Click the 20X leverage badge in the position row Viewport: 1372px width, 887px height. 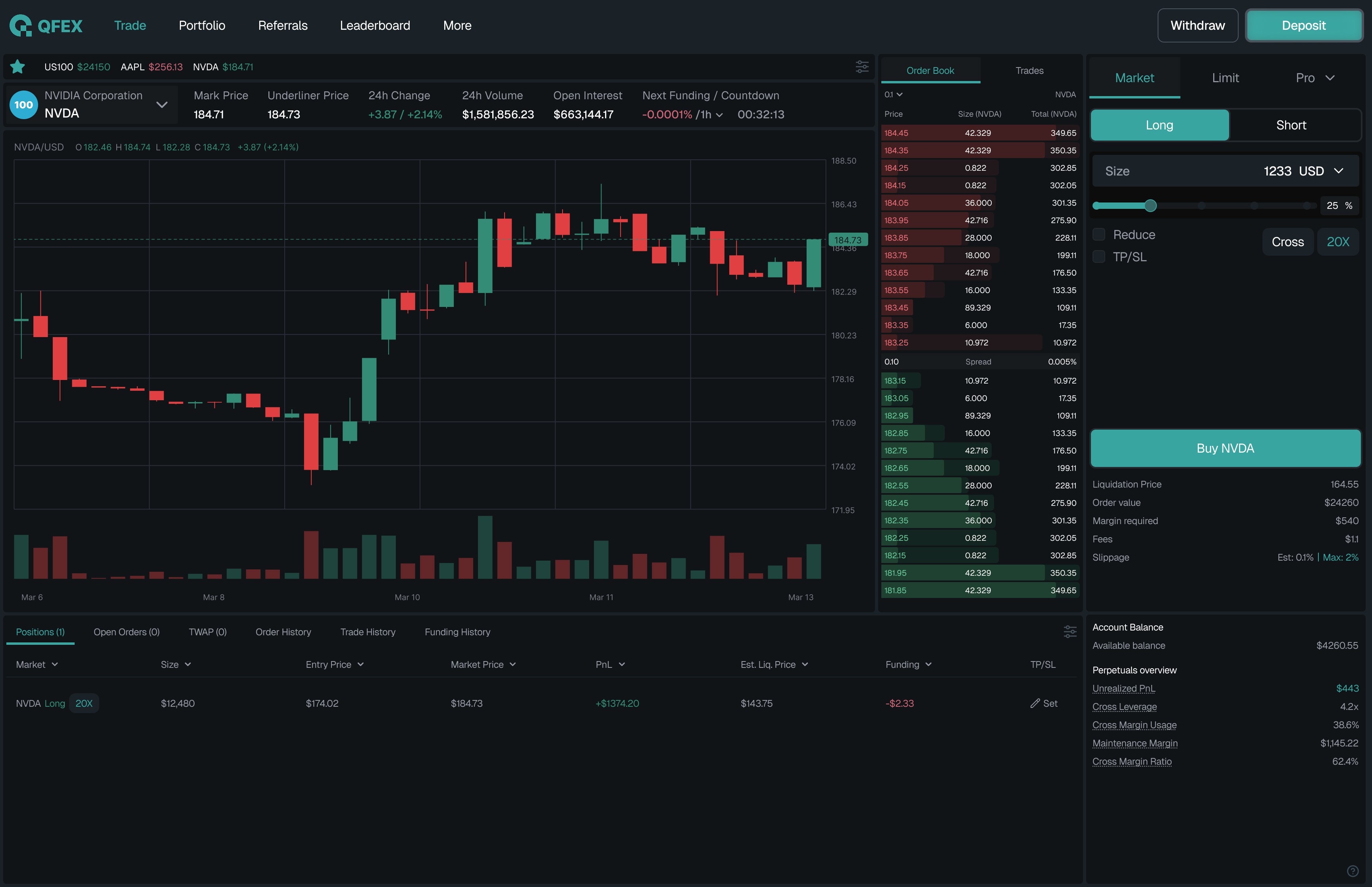[84, 703]
